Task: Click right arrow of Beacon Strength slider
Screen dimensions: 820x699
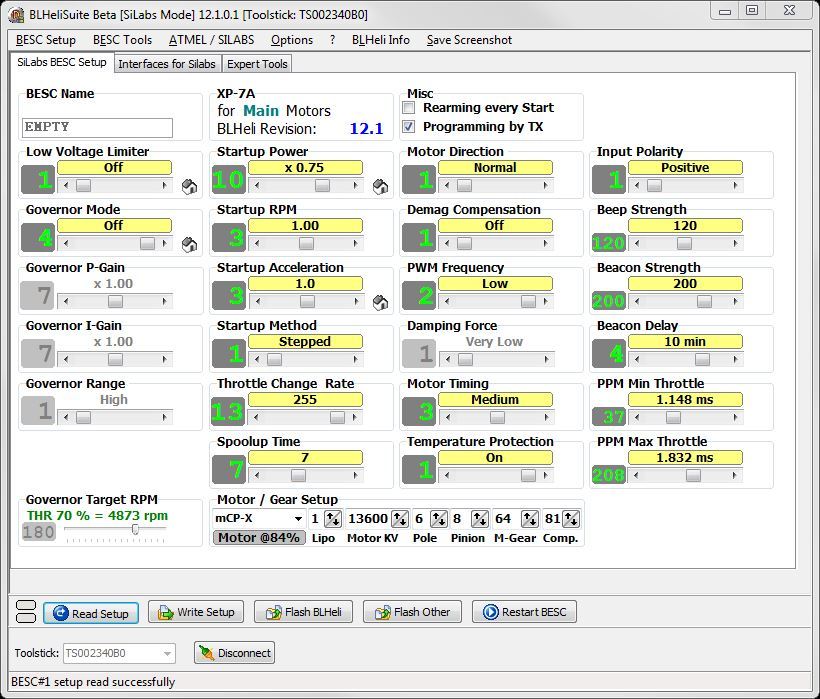Action: 735,302
